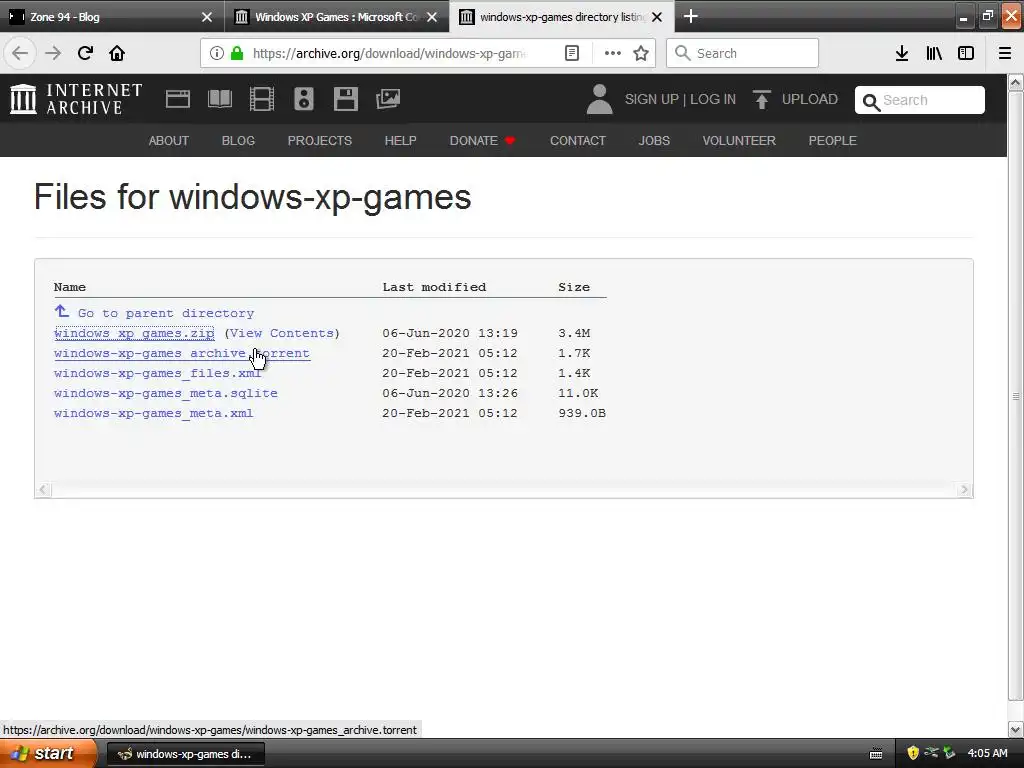Open the PROJECTS menu item
Screen dimensions: 1024x768
[x=319, y=140]
